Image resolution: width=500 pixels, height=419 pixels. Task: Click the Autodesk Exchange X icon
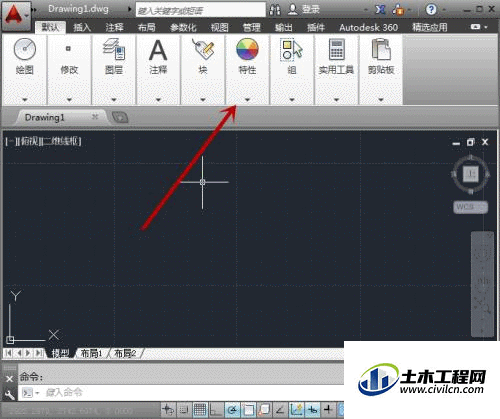tap(380, 10)
